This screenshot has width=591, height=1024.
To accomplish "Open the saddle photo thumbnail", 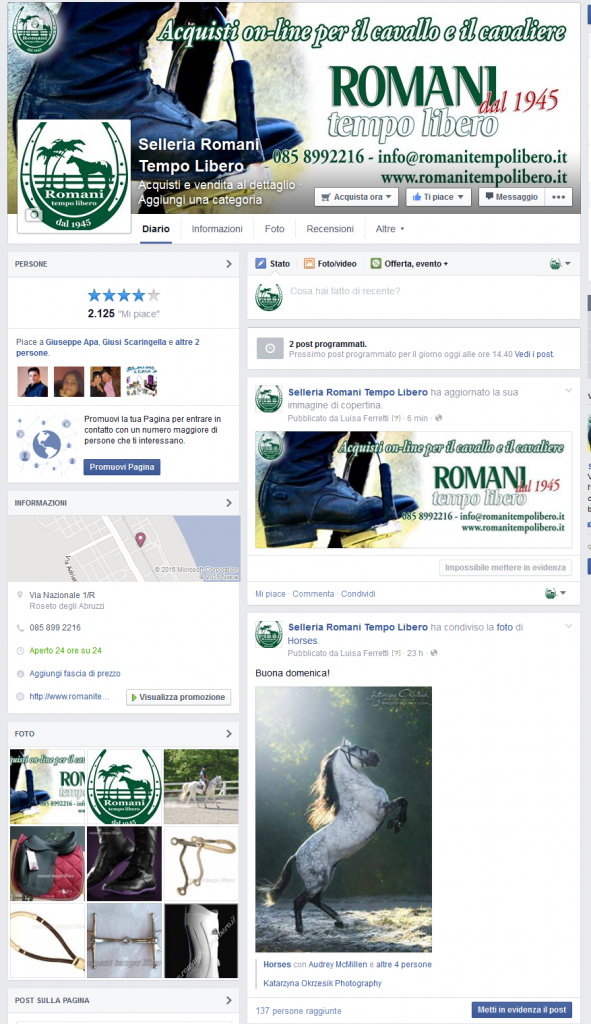I will click(47, 863).
